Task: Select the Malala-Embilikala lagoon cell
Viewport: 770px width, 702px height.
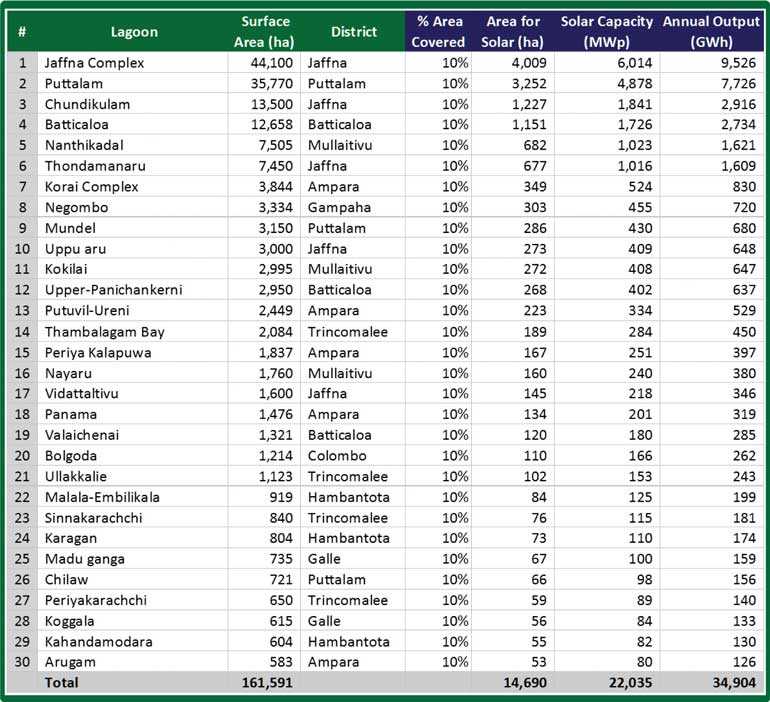Action: pos(133,497)
